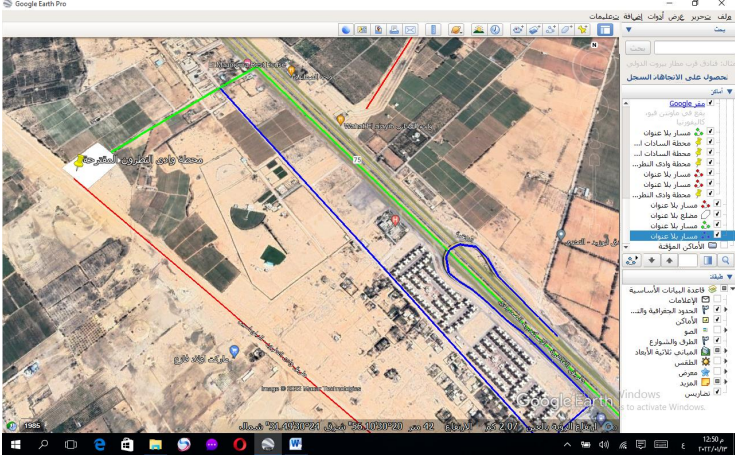The width and height of the screenshot is (735, 455).
Task: Click the compass N at map top right
Action: coord(594,45)
